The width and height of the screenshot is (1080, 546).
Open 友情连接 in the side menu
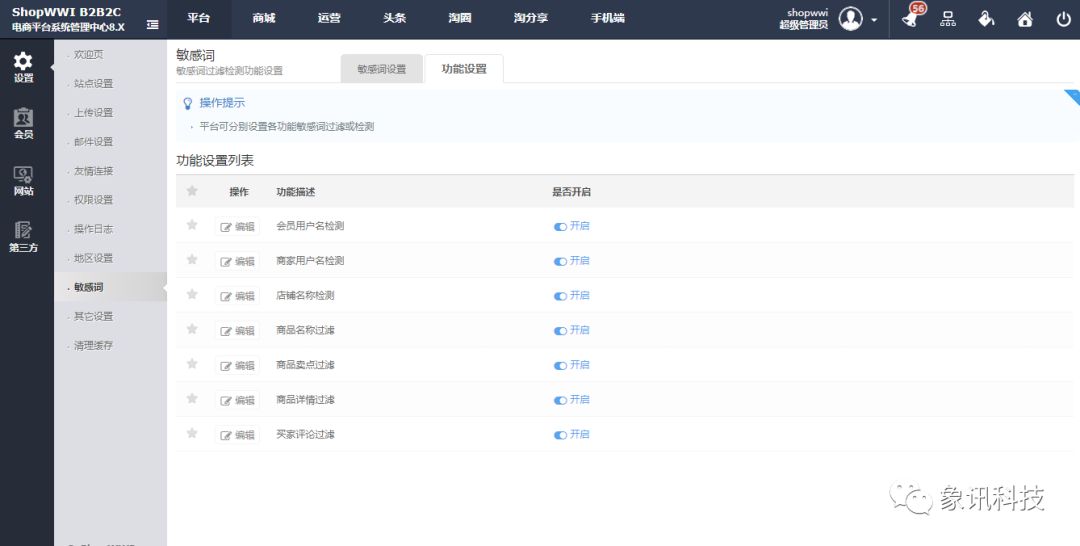point(94,171)
